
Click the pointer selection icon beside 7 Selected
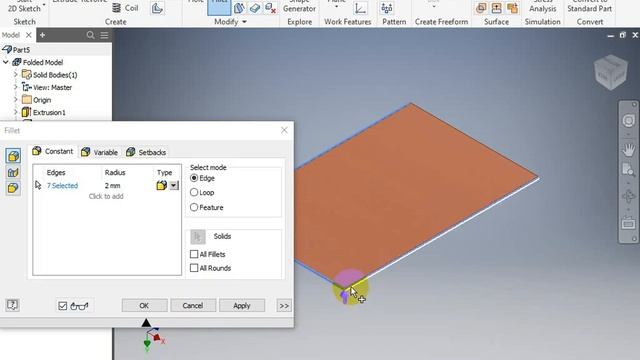pyautogui.click(x=38, y=185)
